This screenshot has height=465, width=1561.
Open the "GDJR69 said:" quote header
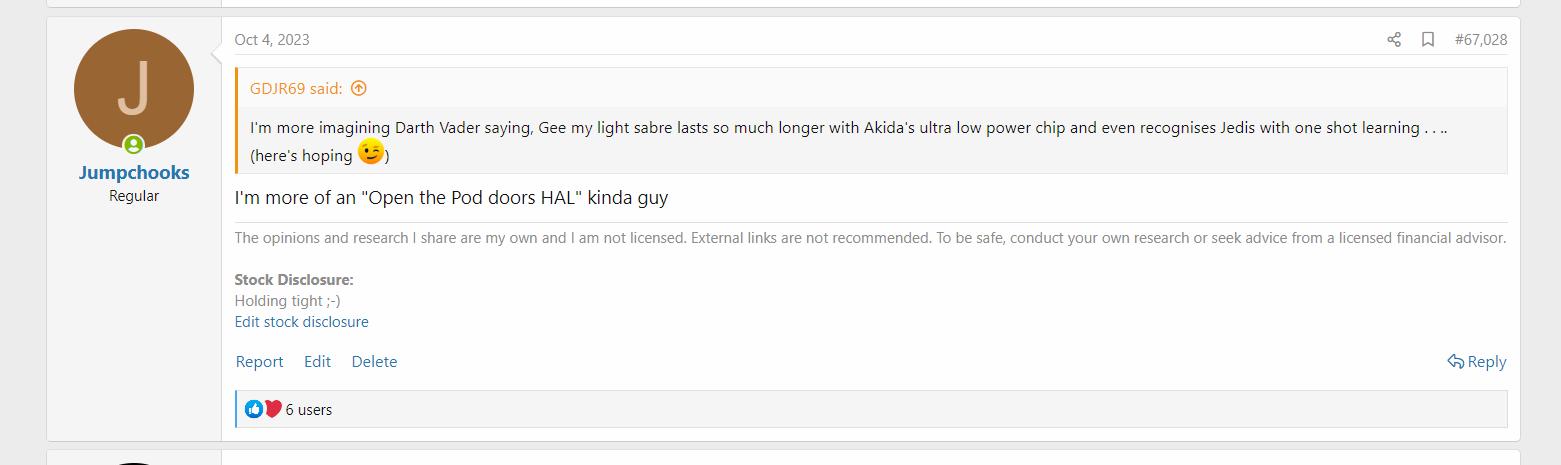click(296, 88)
